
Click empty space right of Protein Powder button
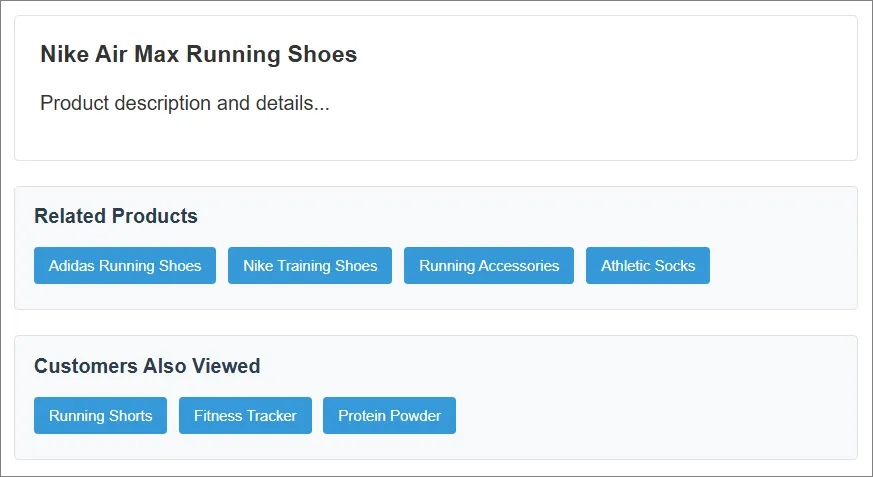(650, 416)
